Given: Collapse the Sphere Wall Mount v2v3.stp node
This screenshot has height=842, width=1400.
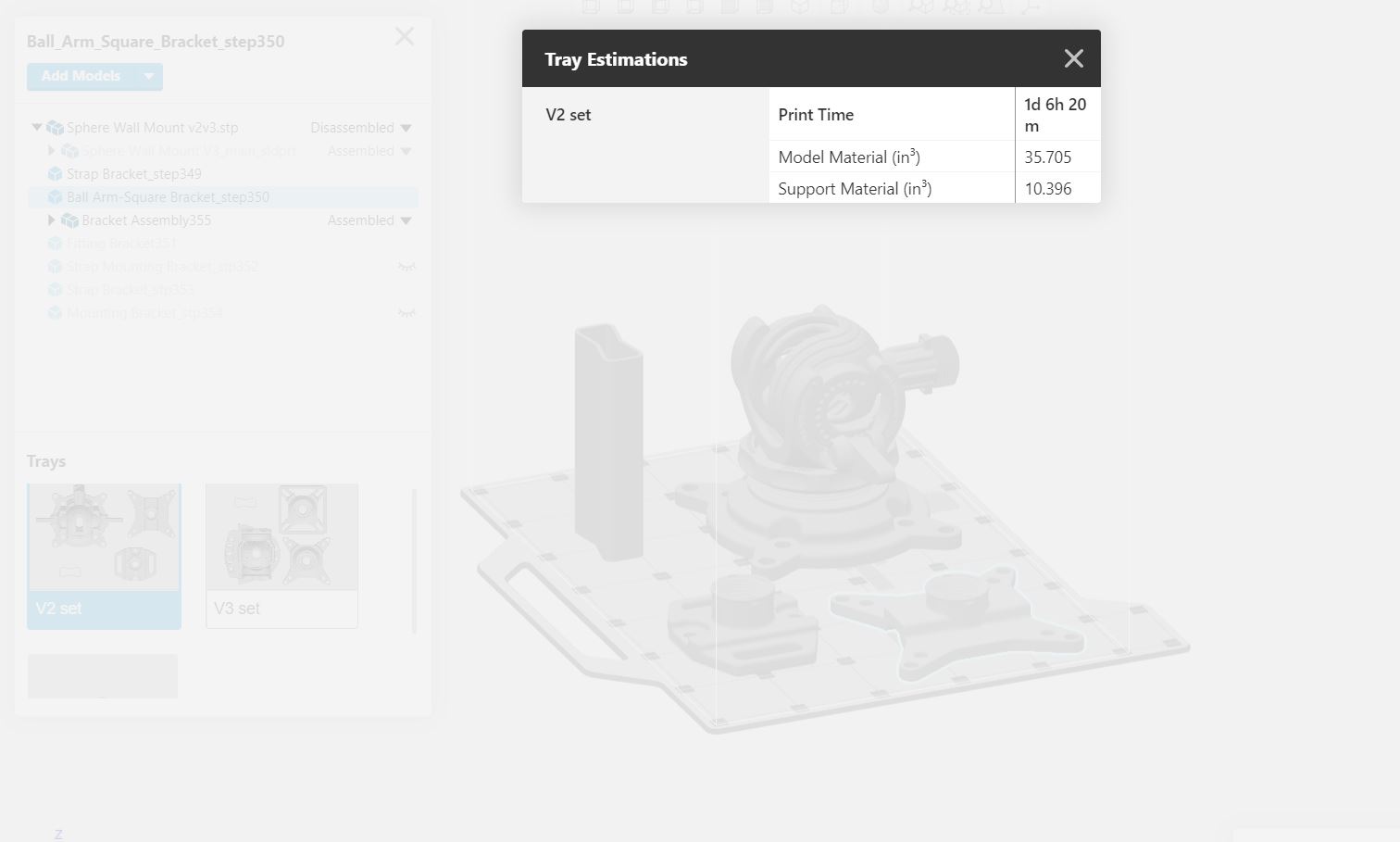Looking at the screenshot, I should [x=37, y=128].
